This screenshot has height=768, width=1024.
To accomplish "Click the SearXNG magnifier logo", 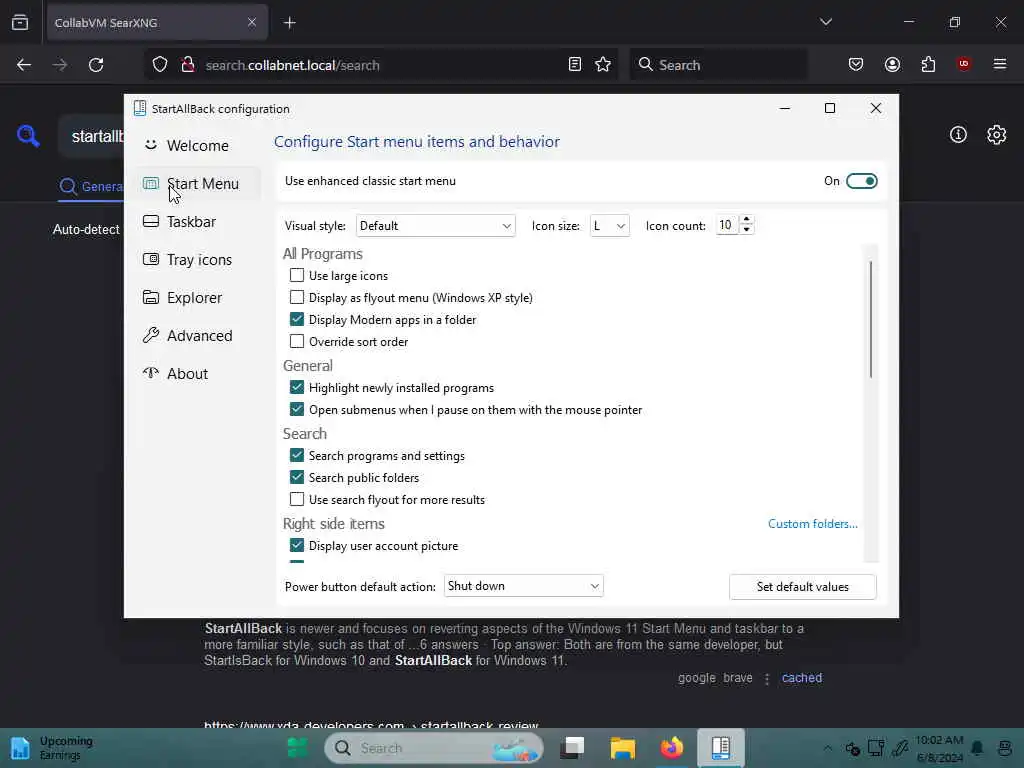I will [28, 135].
